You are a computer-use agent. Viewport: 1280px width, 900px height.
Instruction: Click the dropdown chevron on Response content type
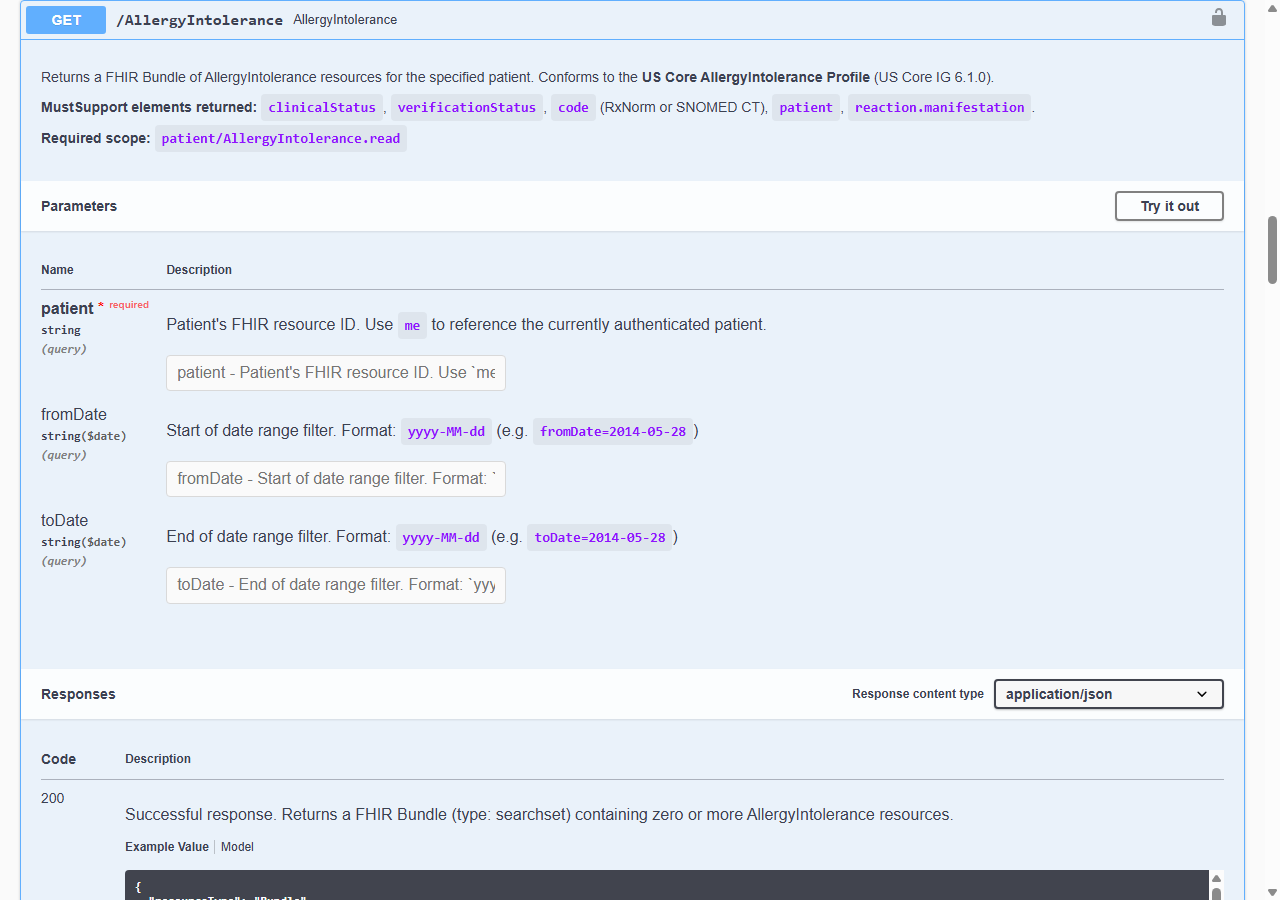click(x=1203, y=694)
